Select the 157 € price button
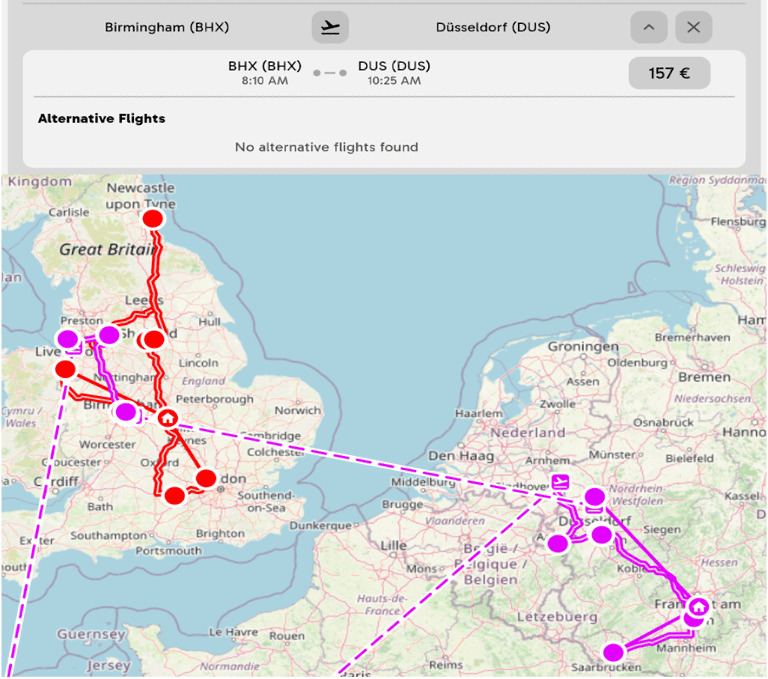This screenshot has height=679, width=768. click(669, 73)
